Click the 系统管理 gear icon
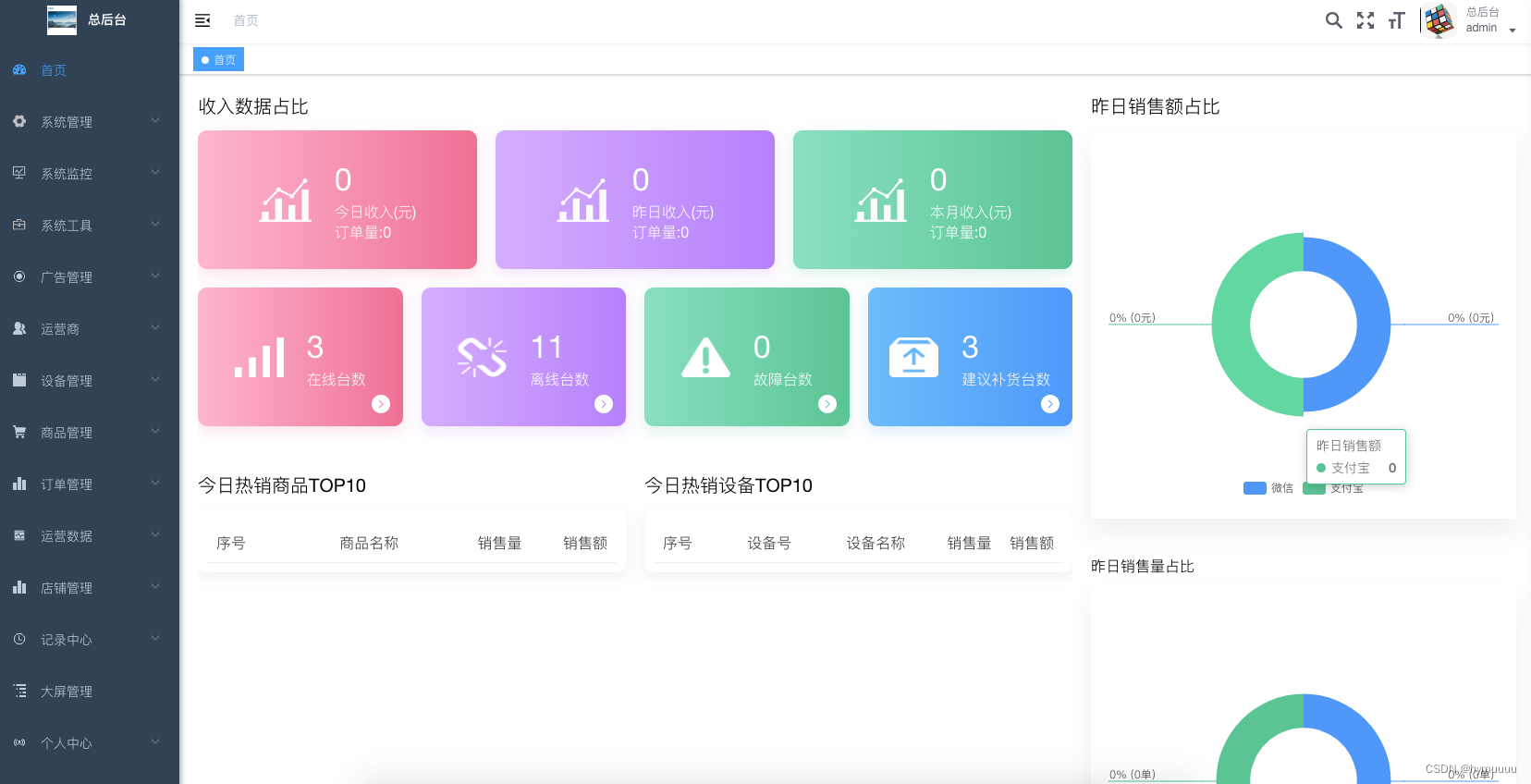Screen dimensions: 1531x784 [x=19, y=121]
